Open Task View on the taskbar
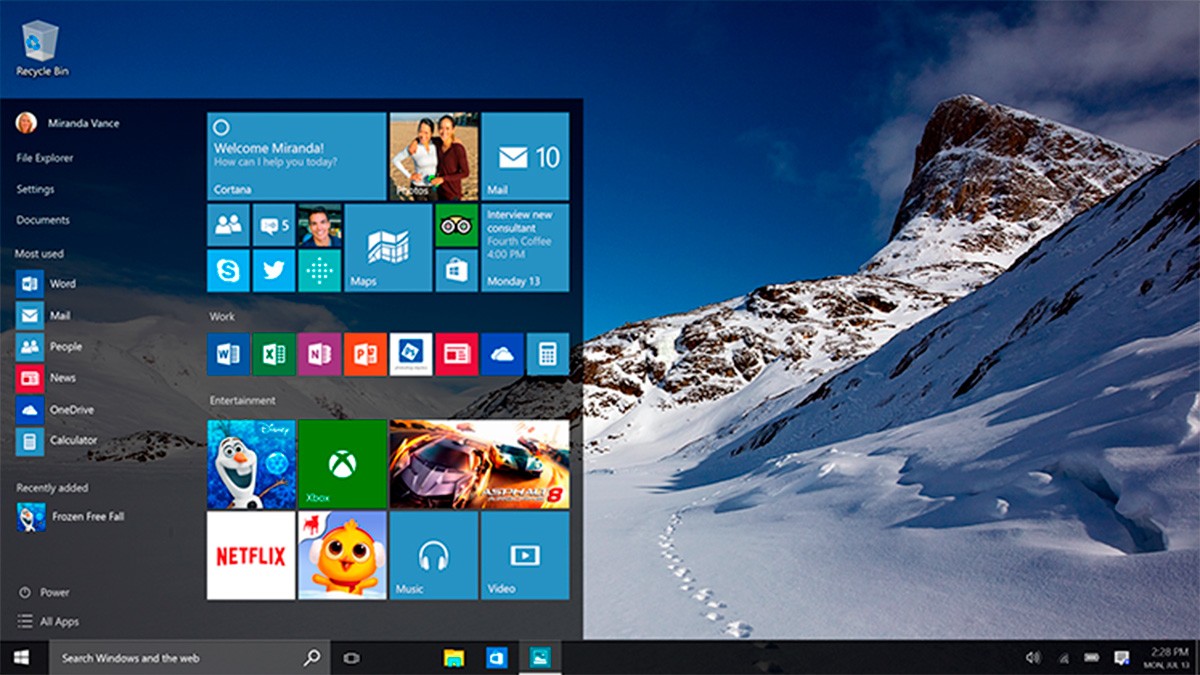1200x675 pixels. point(350,658)
